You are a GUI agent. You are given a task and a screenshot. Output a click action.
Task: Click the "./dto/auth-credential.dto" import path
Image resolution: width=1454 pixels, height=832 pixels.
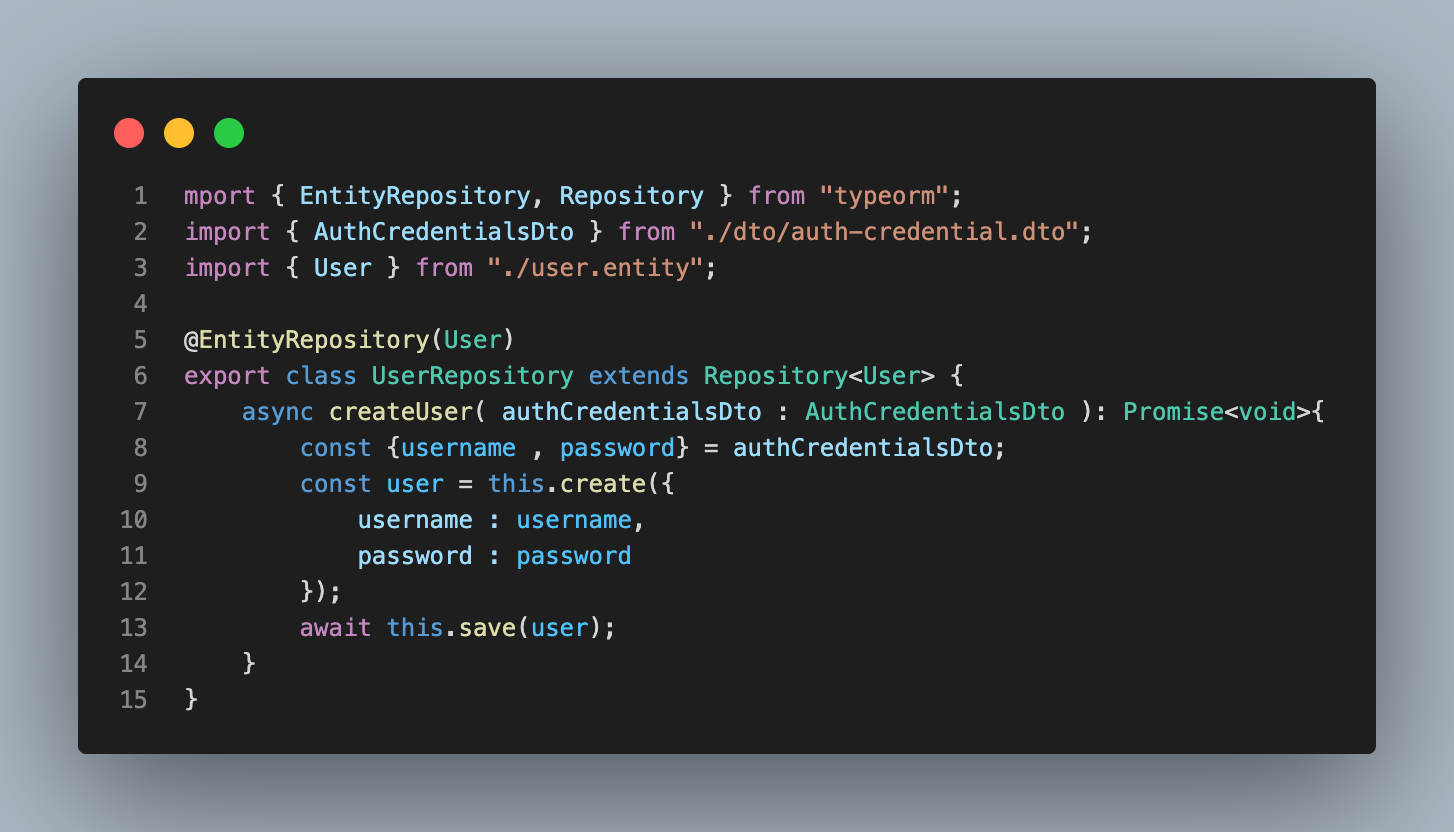tap(884, 232)
